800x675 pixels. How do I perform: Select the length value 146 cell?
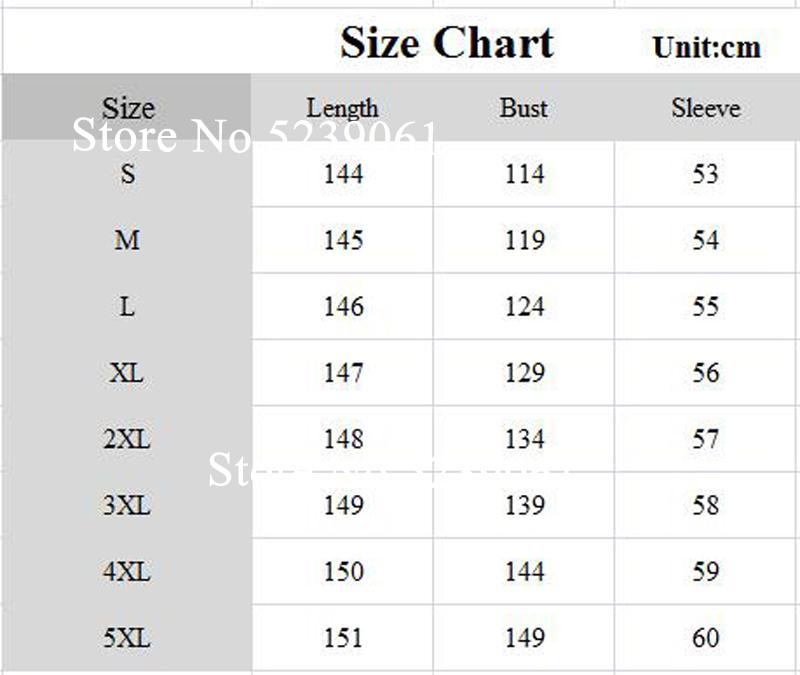[x=343, y=306]
